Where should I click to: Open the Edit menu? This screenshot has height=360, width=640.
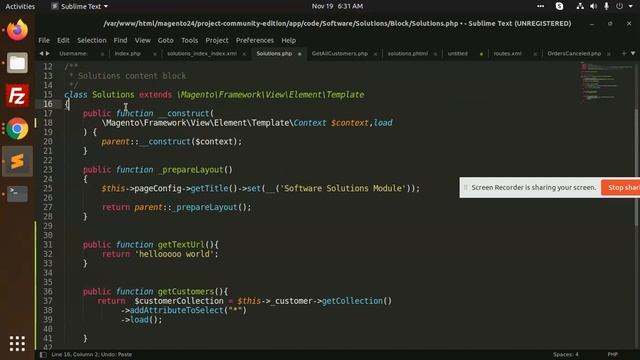point(63,40)
